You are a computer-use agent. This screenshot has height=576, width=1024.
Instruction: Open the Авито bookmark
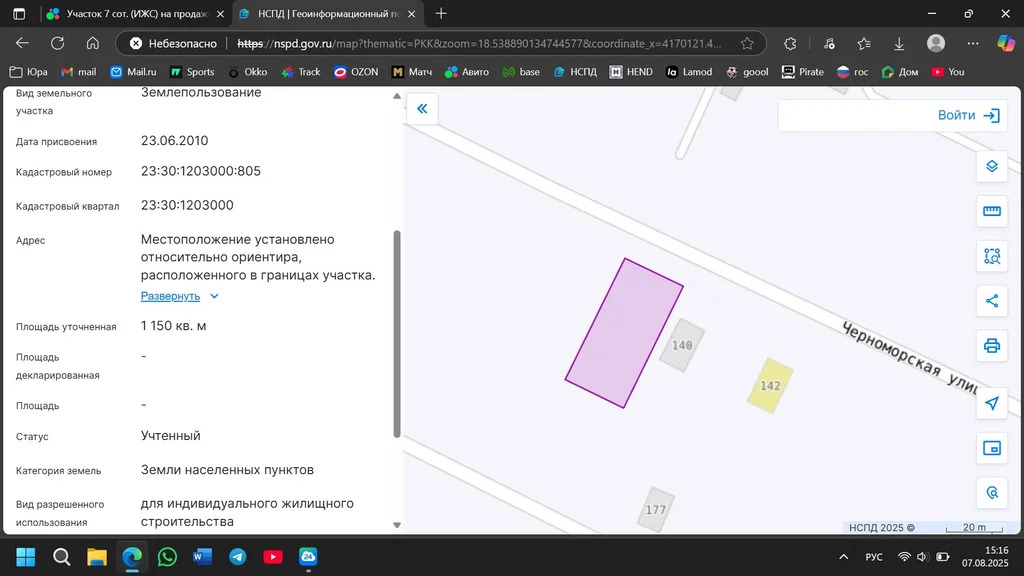click(468, 72)
